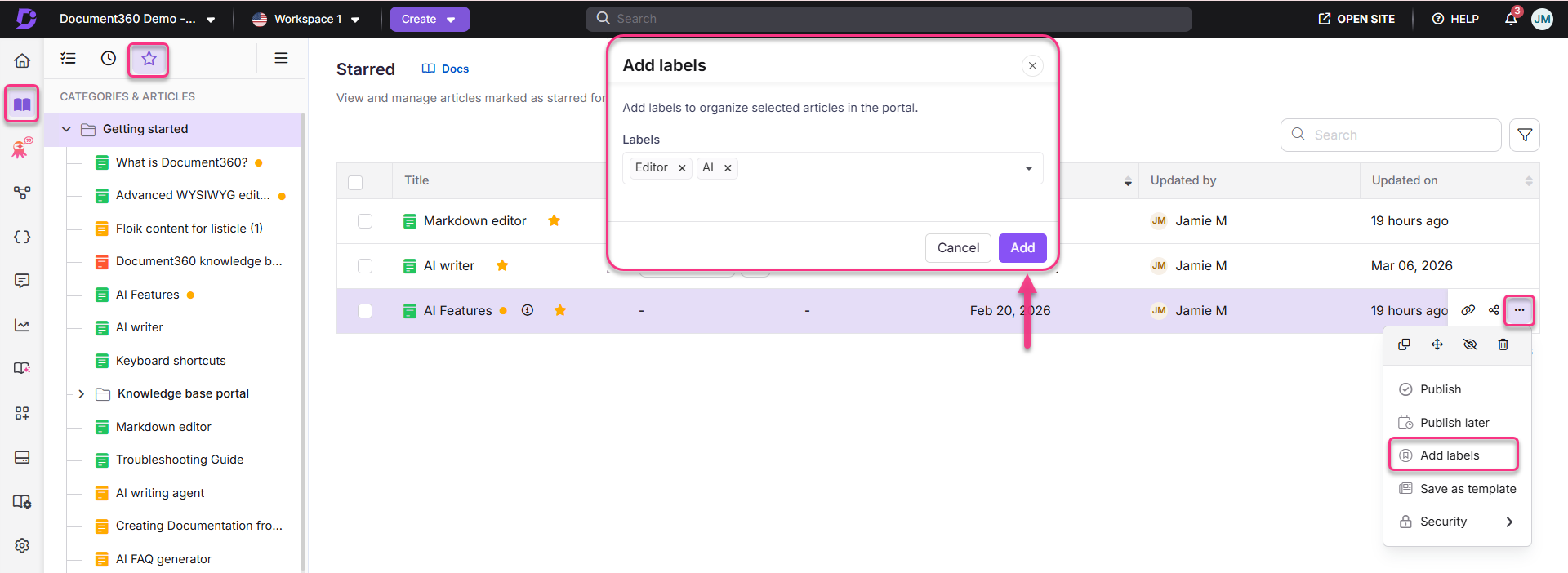Remove the AI label chip

[728, 168]
